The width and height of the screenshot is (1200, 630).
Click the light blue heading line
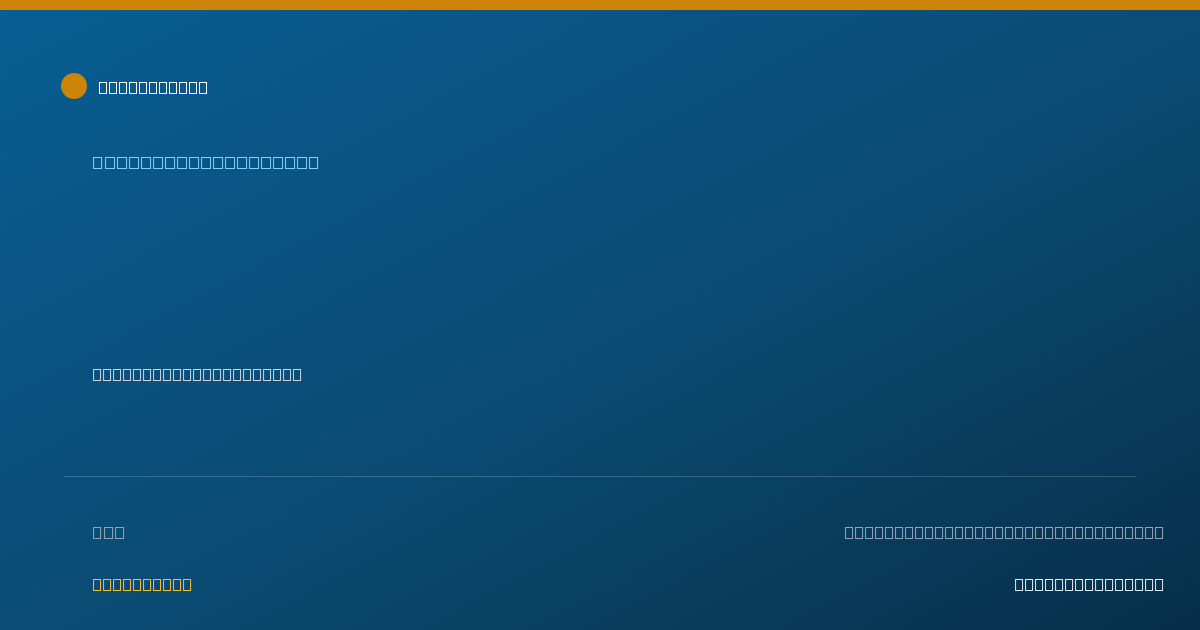tap(206, 162)
